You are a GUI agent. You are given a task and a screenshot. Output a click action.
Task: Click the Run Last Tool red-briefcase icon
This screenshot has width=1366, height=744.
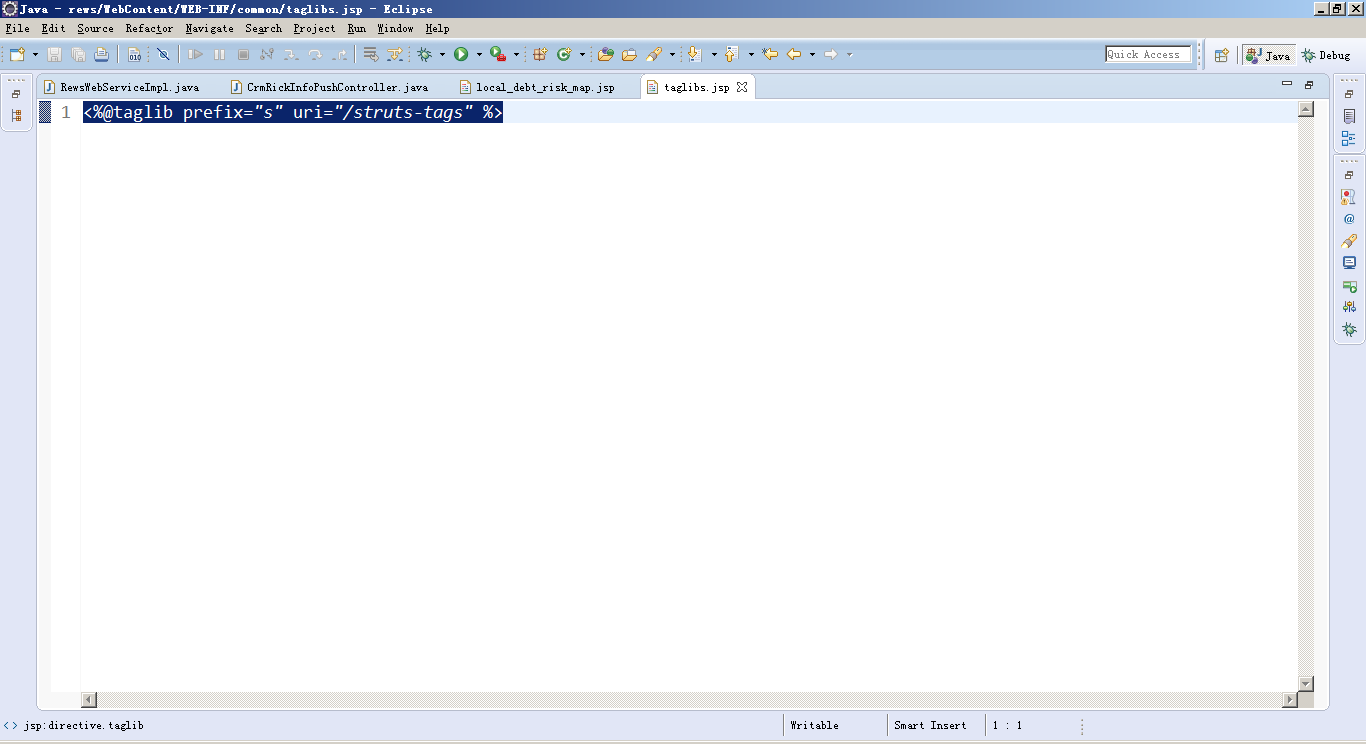pyautogui.click(x=497, y=54)
